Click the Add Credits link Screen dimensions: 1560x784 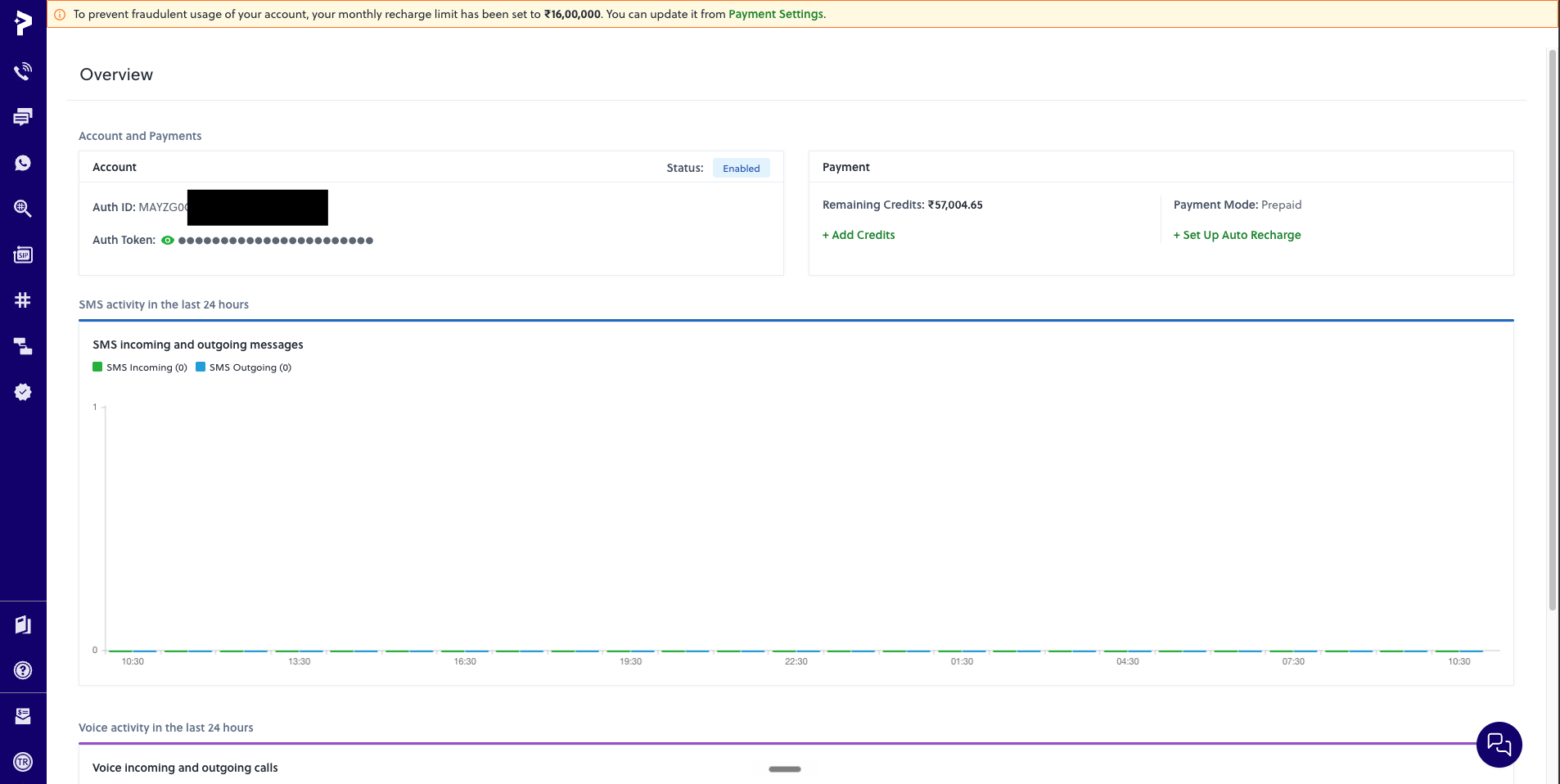click(859, 235)
